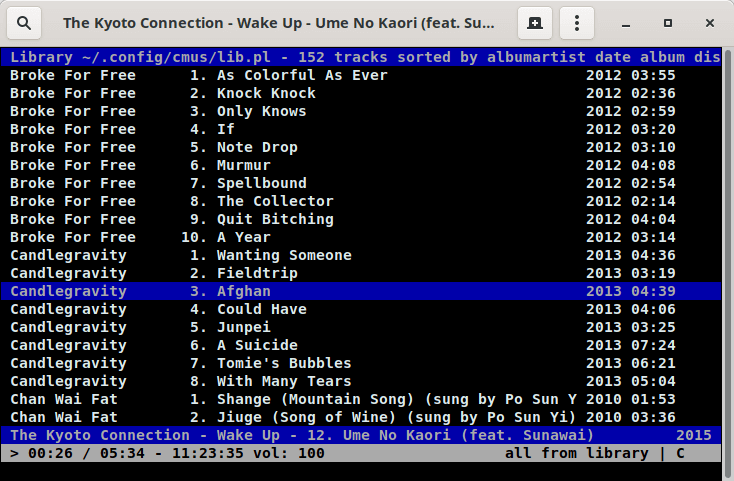
Task: Select track 'Wanting Someone'
Action: pos(361,255)
